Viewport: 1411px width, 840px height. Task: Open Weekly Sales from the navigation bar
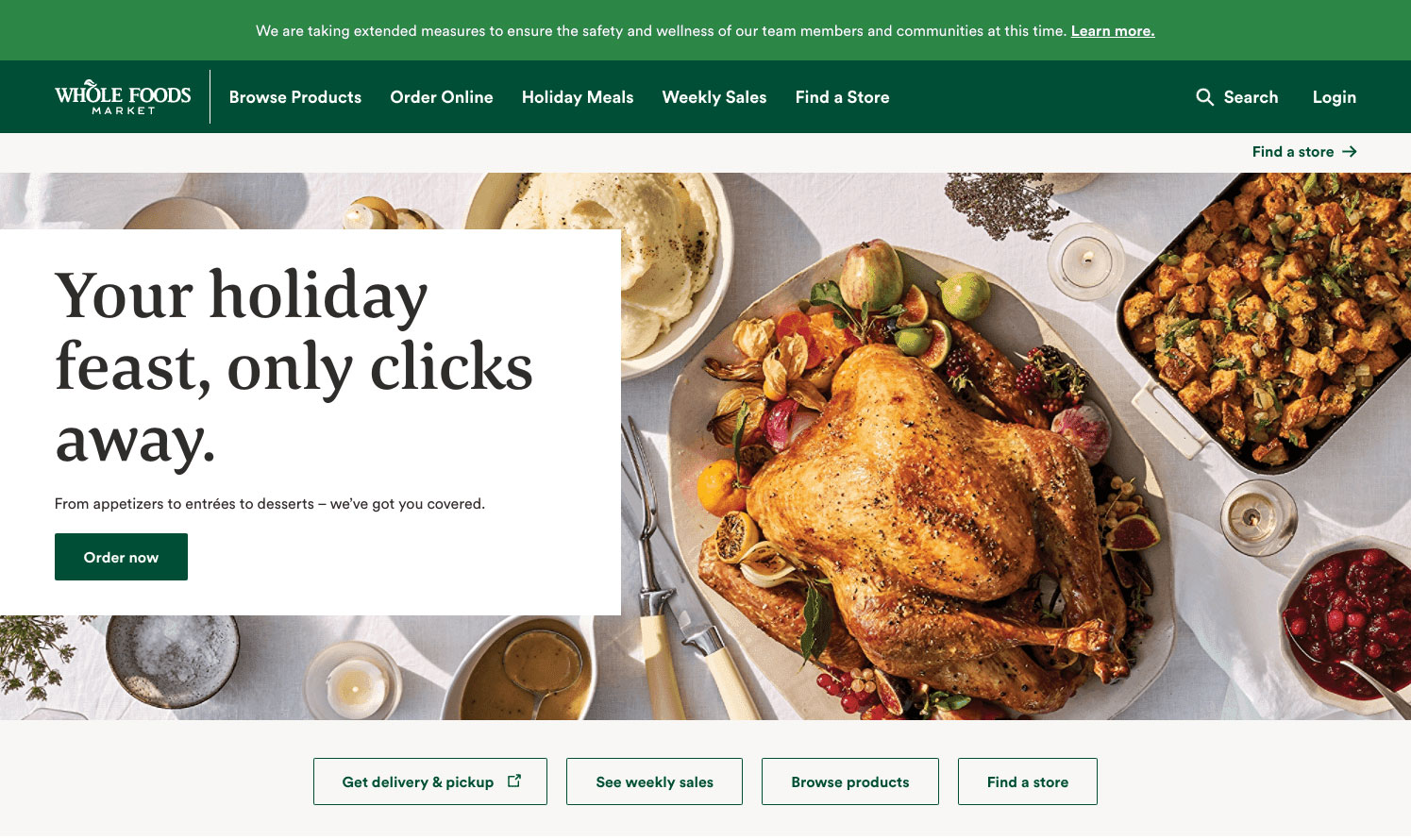714,97
